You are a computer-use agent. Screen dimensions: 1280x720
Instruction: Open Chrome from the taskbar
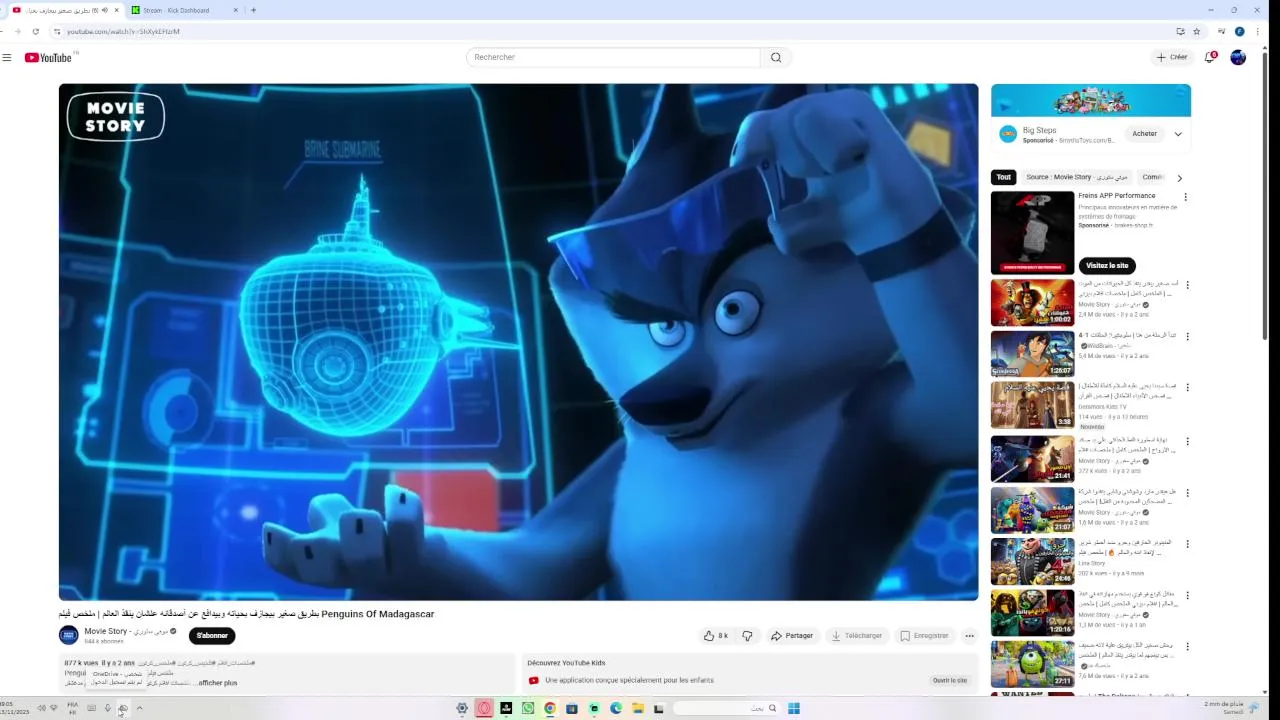coord(550,708)
